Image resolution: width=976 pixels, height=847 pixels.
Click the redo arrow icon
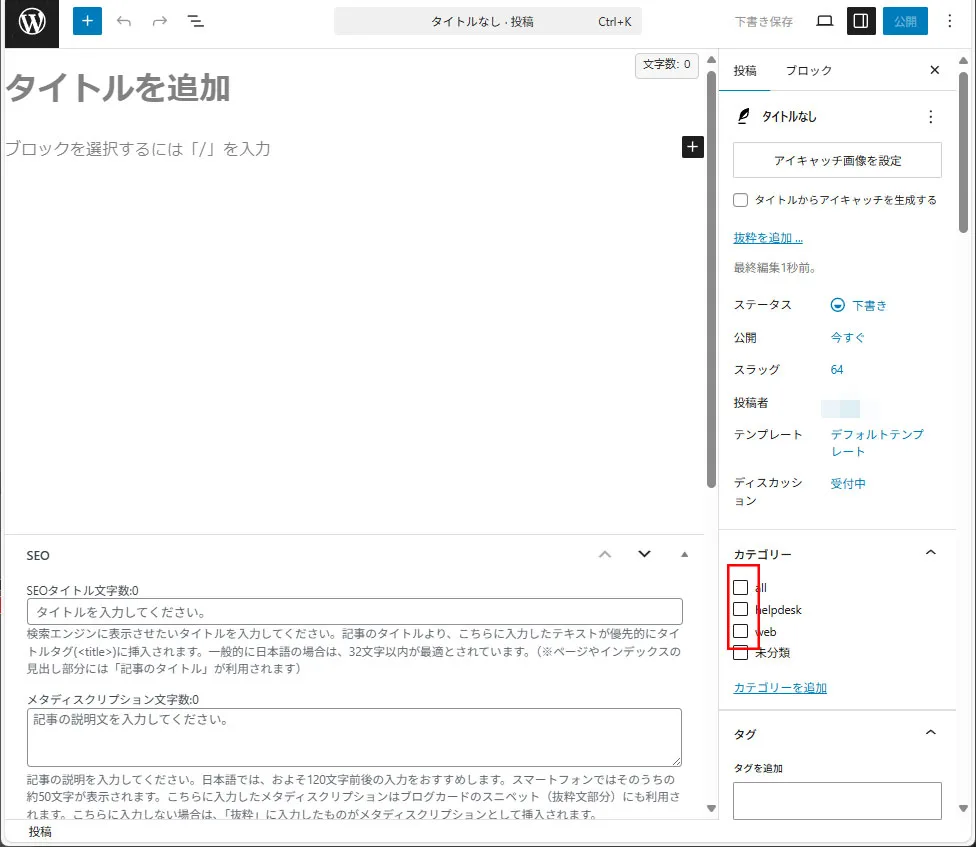point(160,21)
